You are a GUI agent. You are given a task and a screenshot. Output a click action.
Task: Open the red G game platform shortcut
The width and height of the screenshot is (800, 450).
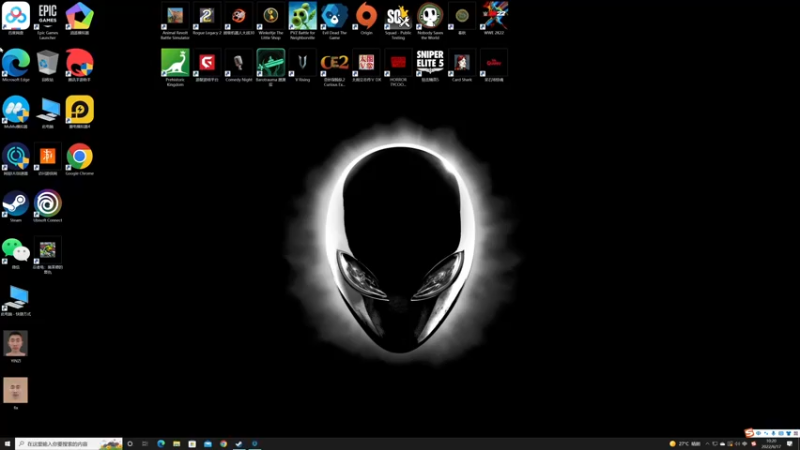pos(207,65)
